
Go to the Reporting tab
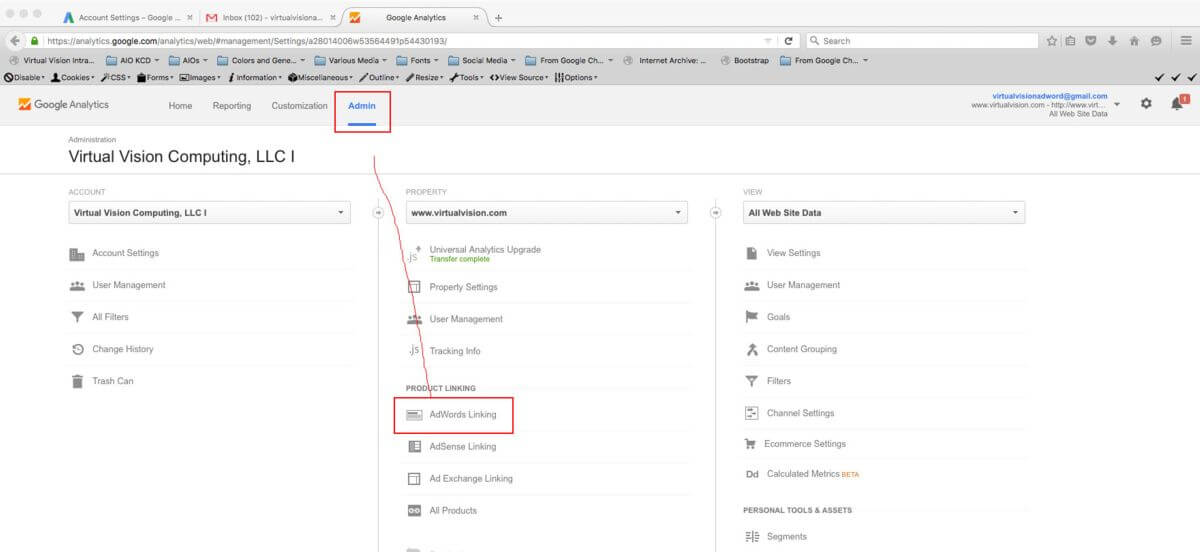pos(232,105)
